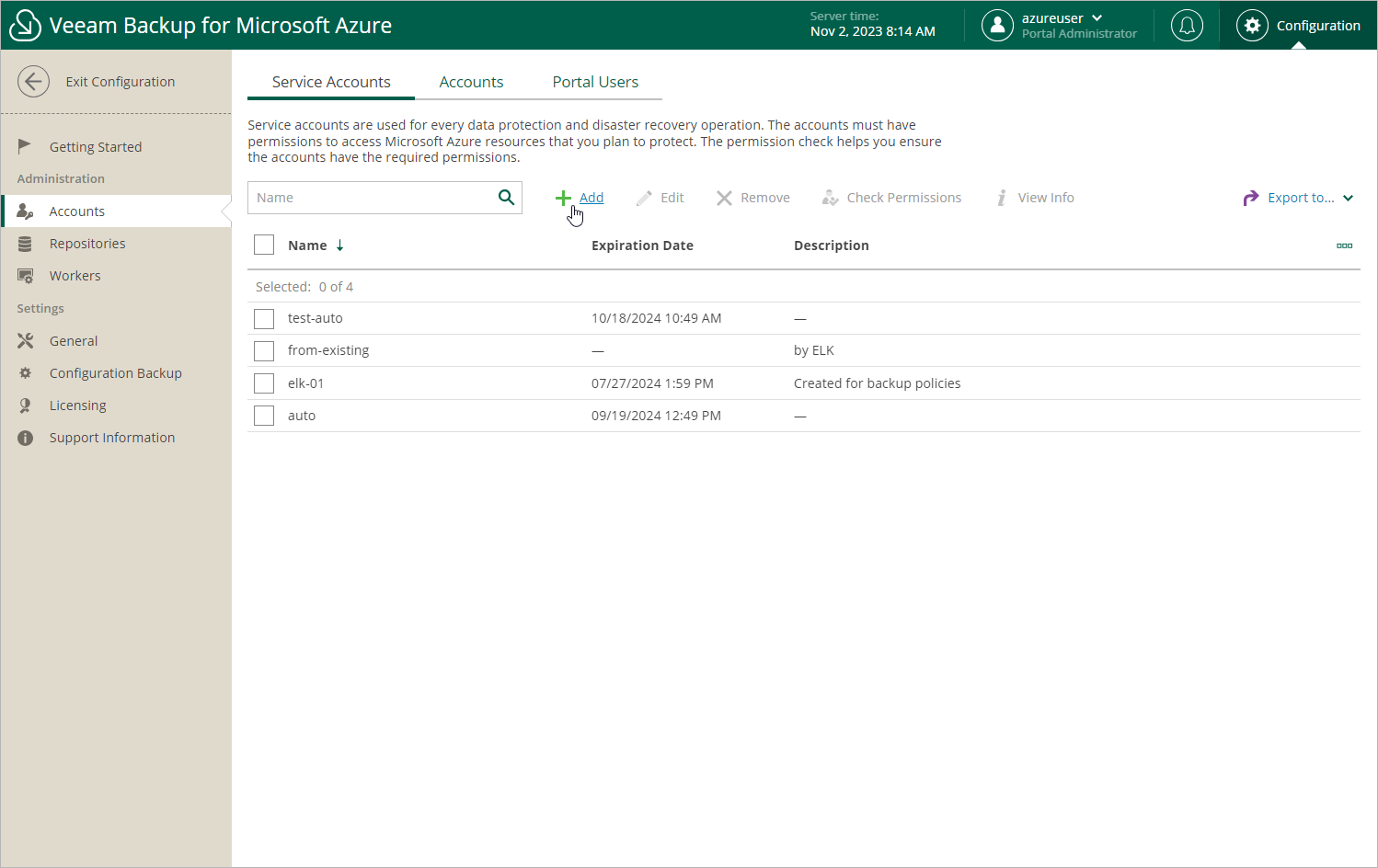
Task: Check the auto row checkbox
Action: point(264,416)
